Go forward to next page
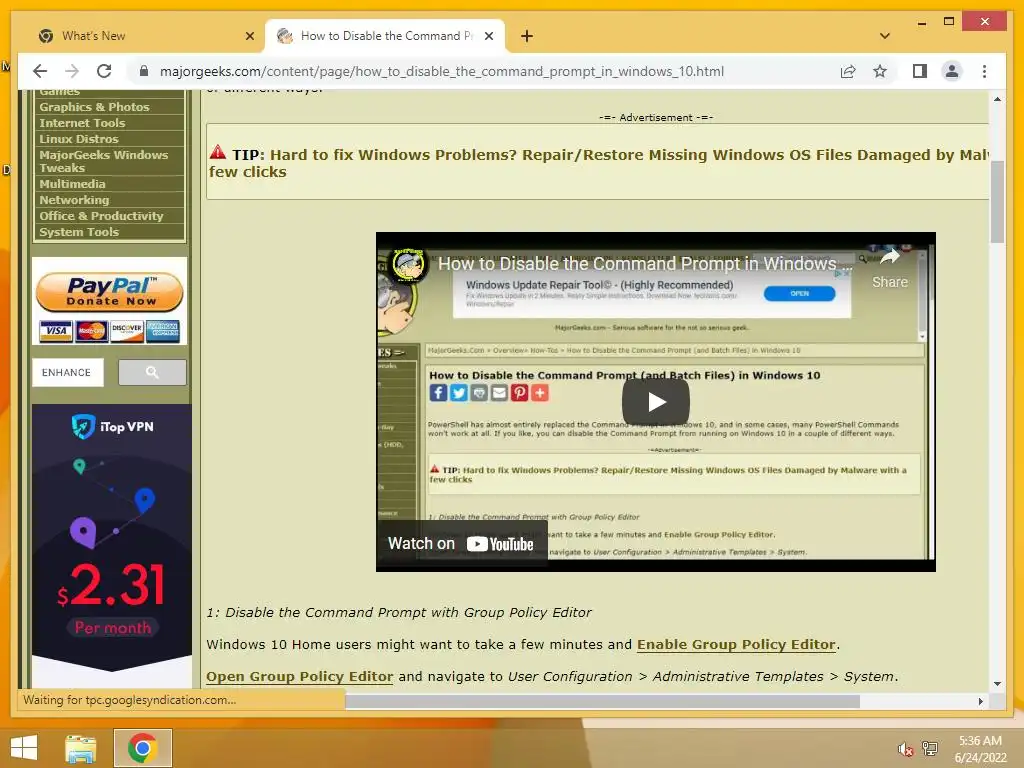The height and width of the screenshot is (768, 1024). tap(72, 71)
